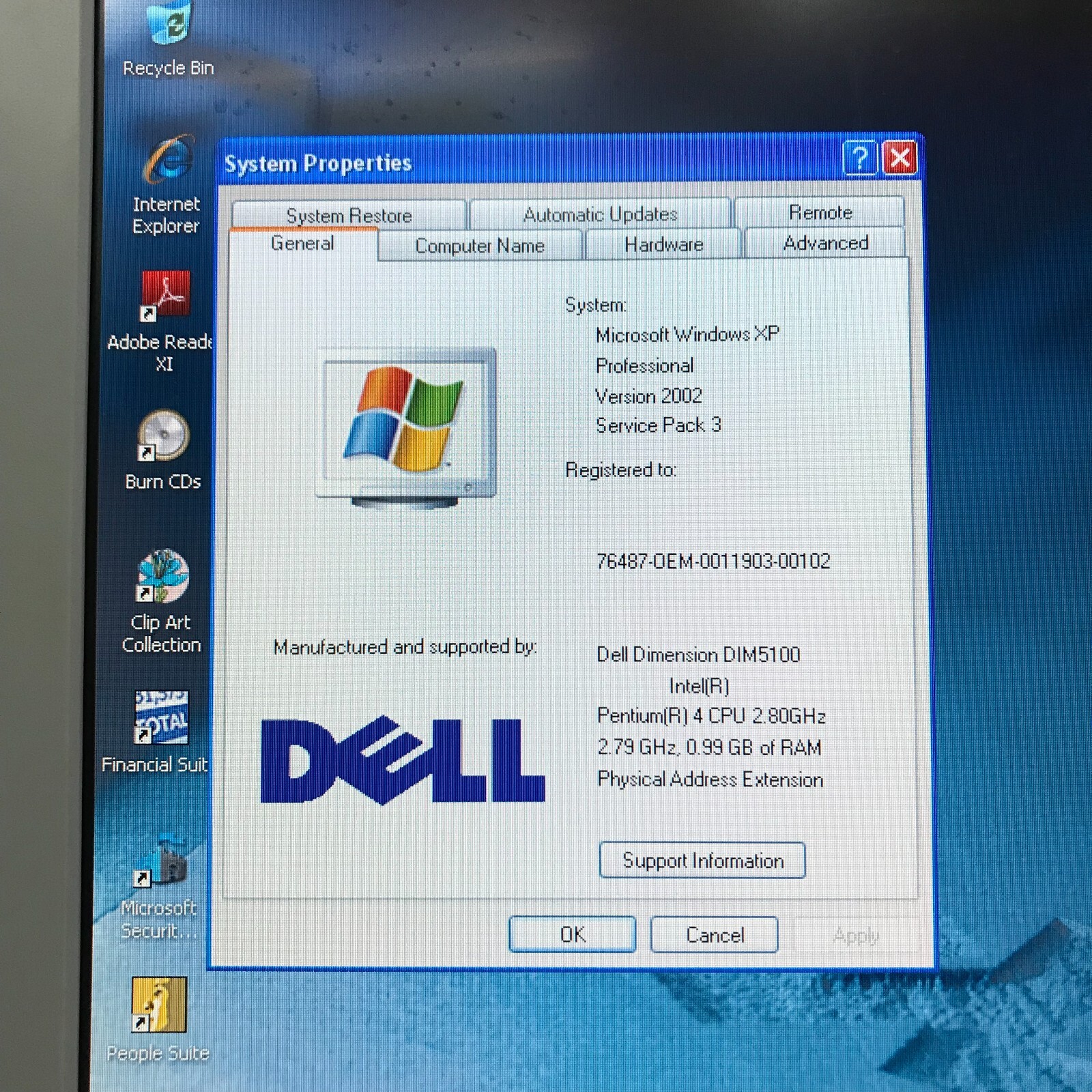Click 'Manufactured and supported by:' label
This screenshot has height=1092, width=1092.
(405, 646)
